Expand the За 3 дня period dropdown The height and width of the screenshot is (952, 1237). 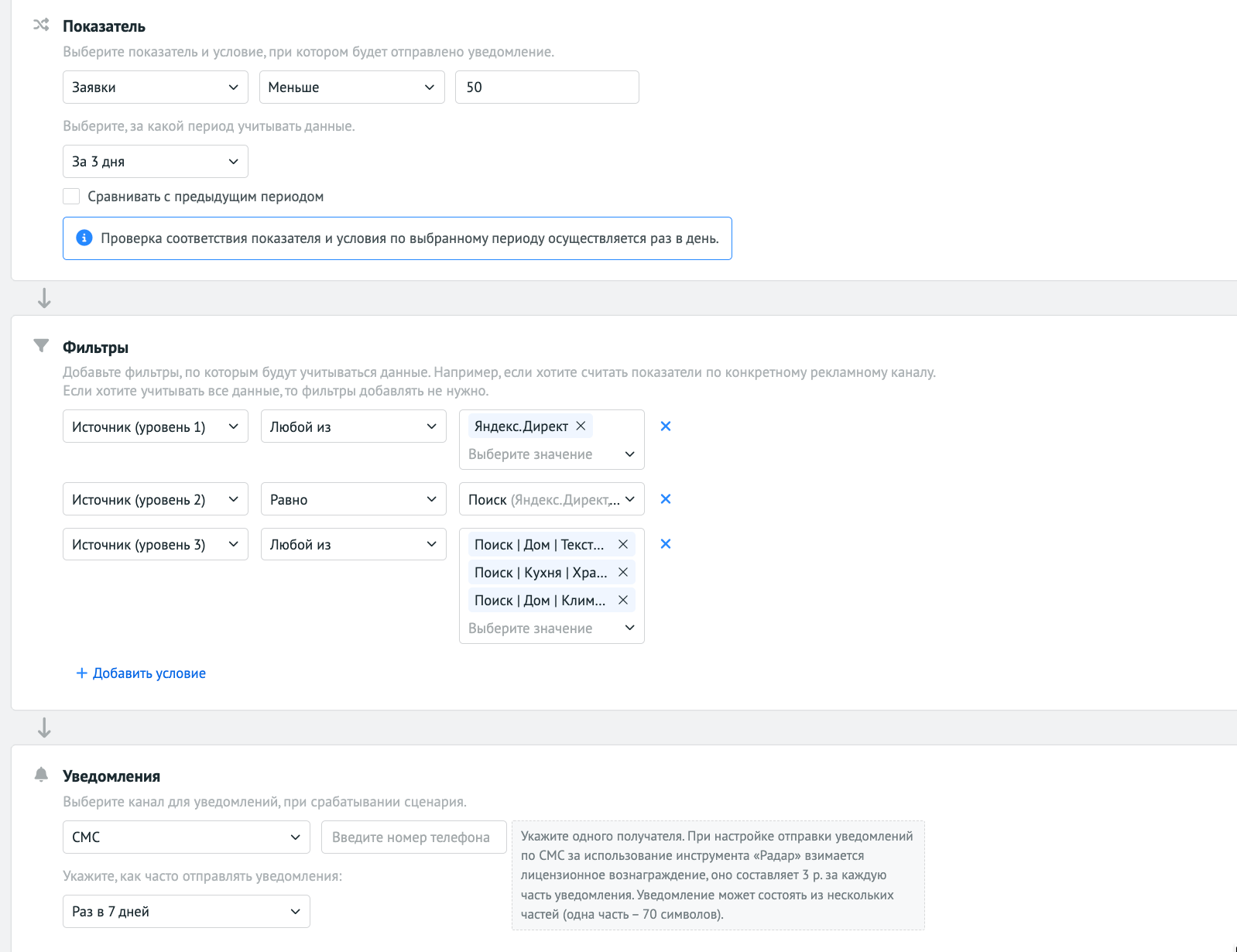[155, 162]
